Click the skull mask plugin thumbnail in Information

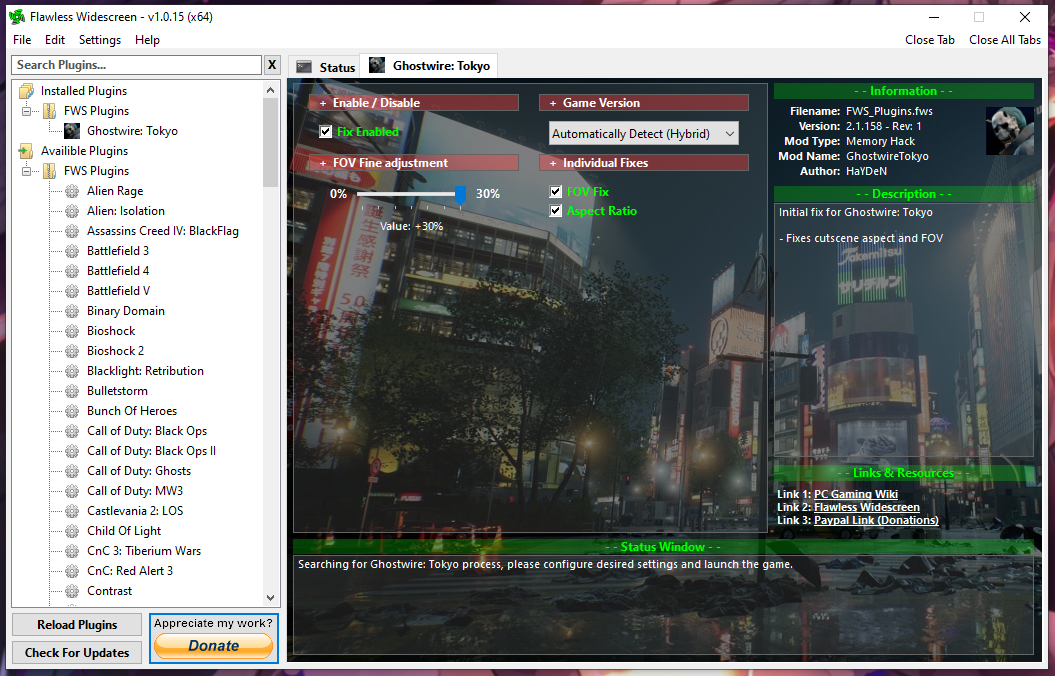click(1009, 131)
